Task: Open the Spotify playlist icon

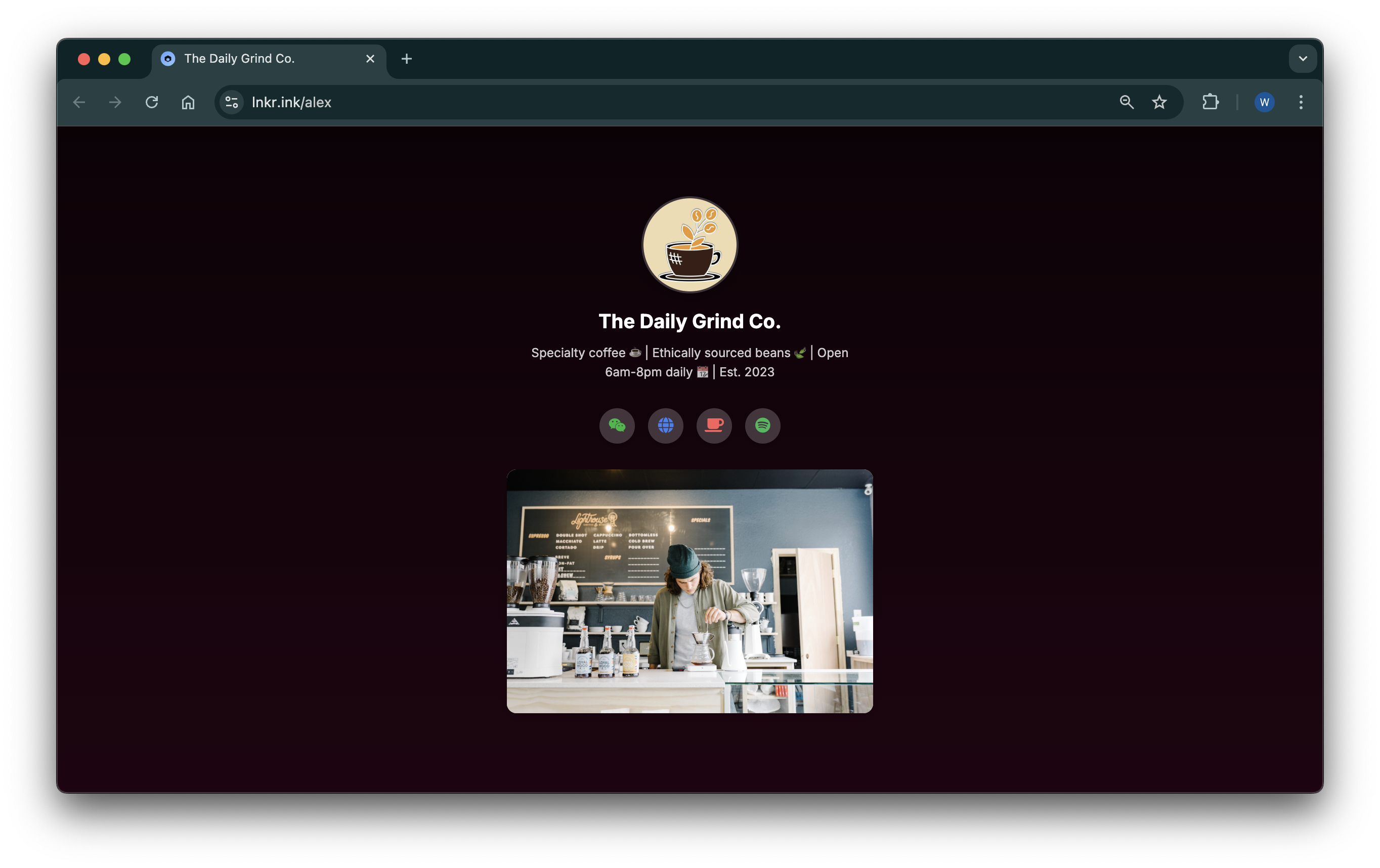Action: [x=762, y=426]
